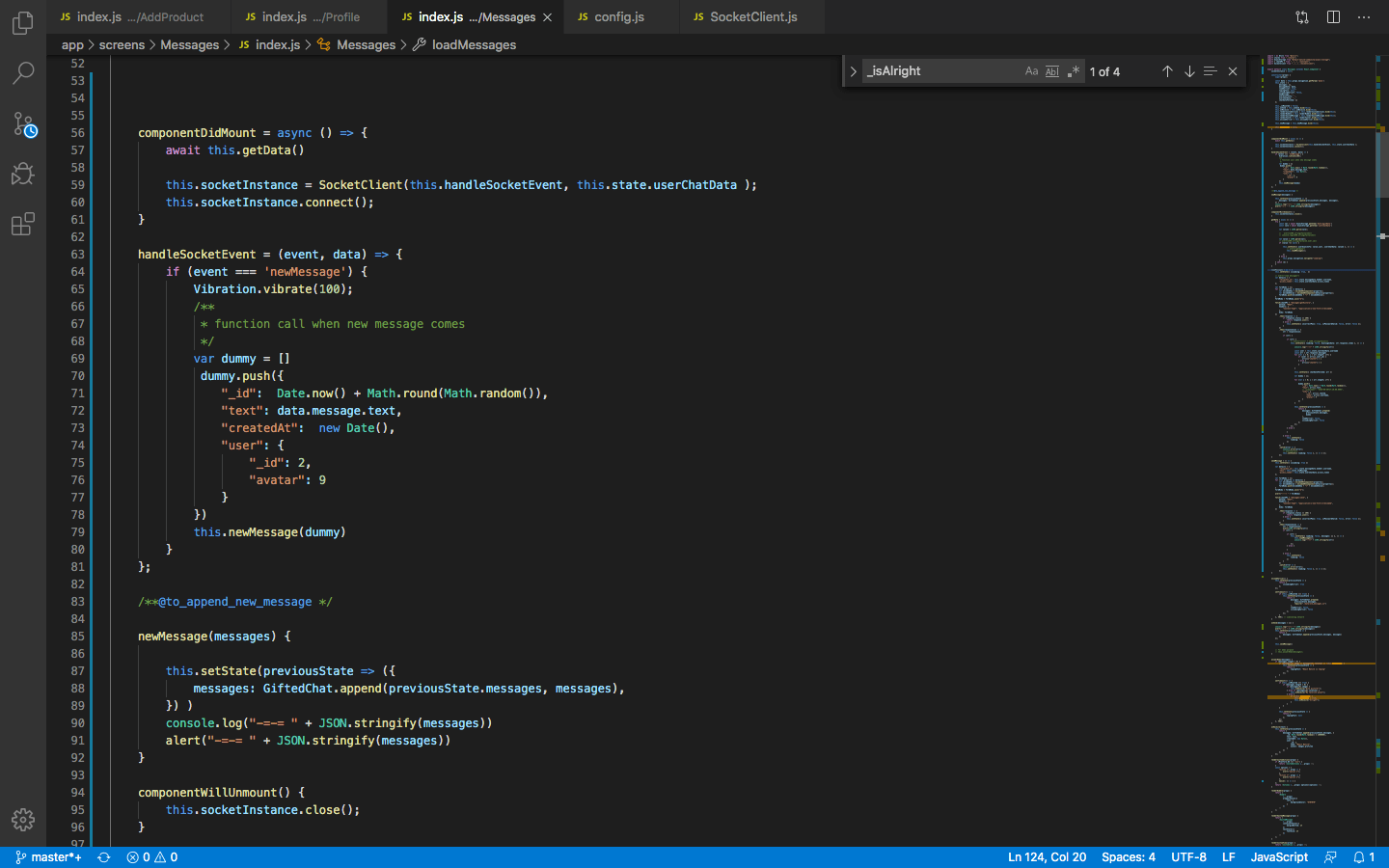Click Vibration.vibrate(100) on line 65
This screenshot has width=1389, height=868.
[x=273, y=289]
